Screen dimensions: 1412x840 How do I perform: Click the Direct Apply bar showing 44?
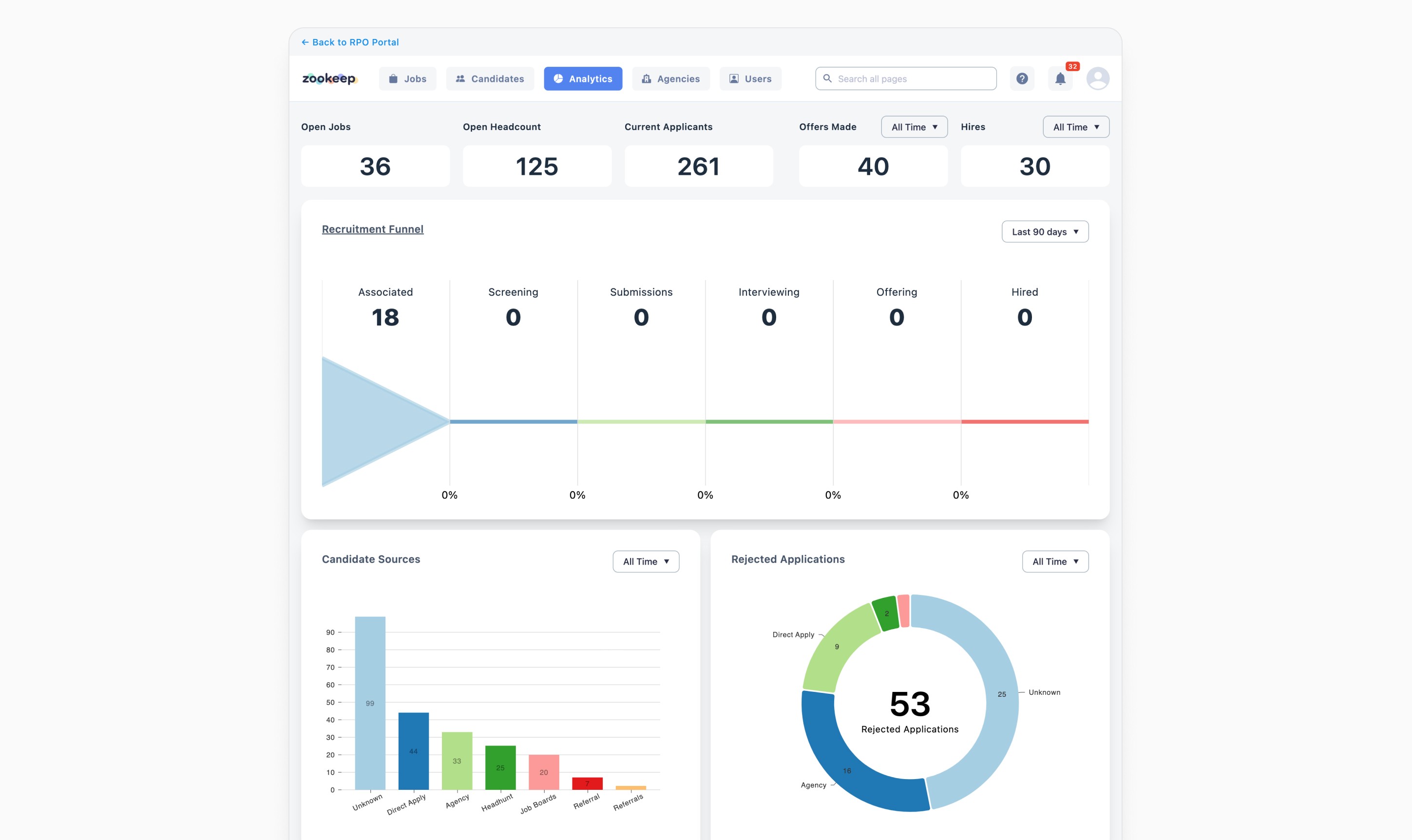point(414,751)
